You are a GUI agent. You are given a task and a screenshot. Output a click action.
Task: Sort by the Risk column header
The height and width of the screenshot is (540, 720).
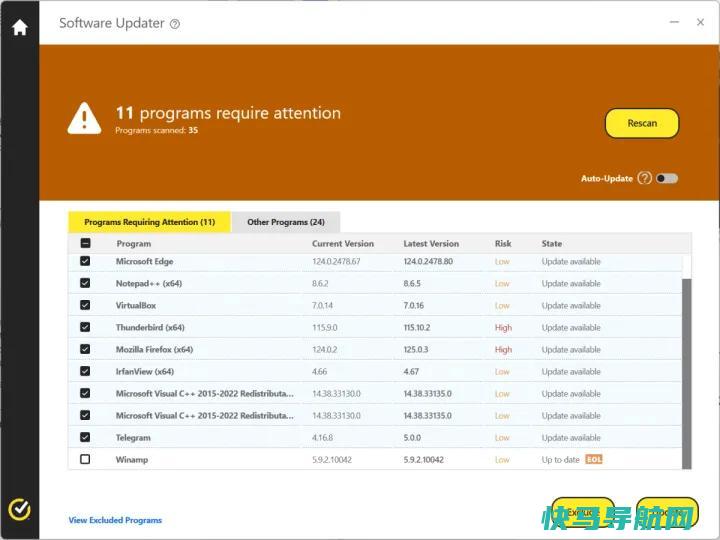click(503, 243)
